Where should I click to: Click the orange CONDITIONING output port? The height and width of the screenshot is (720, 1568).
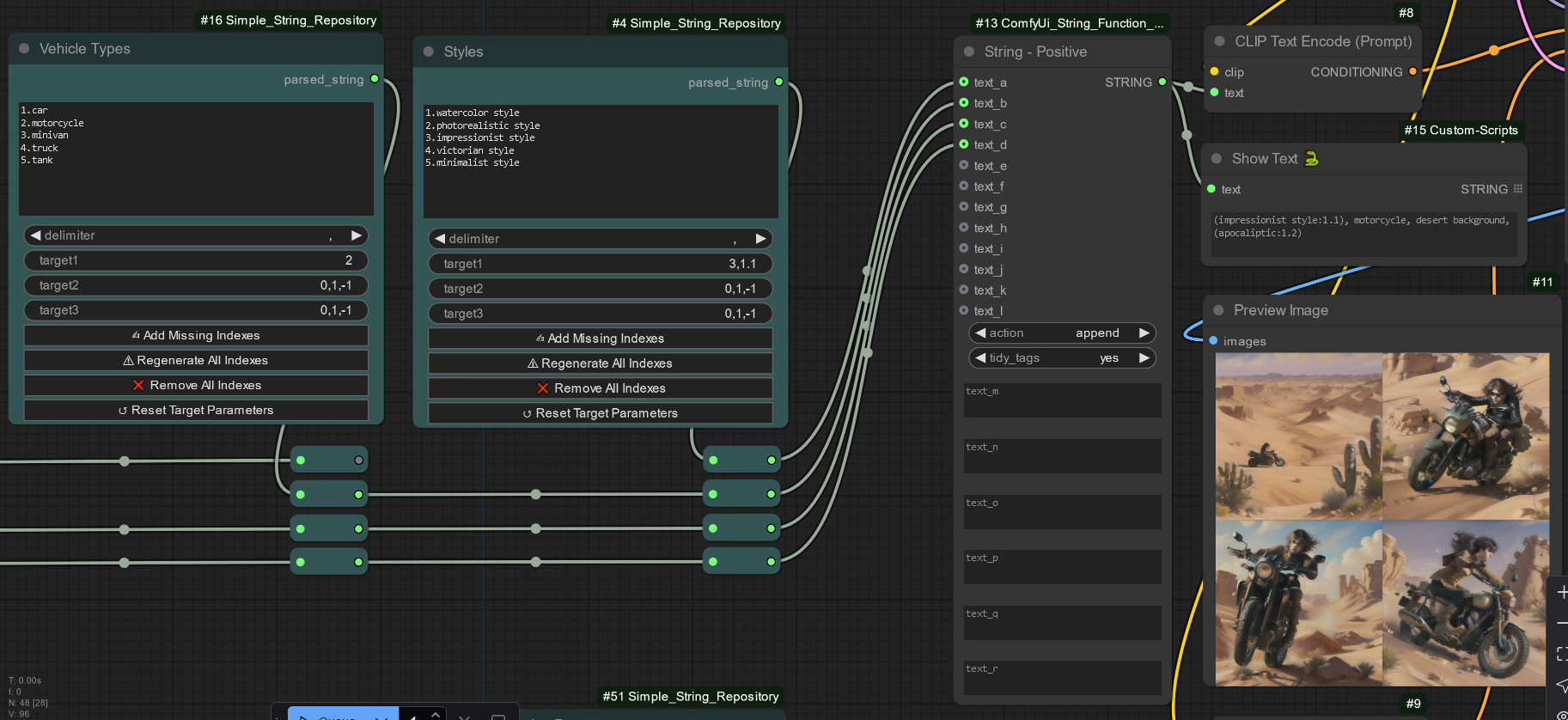[1412, 72]
